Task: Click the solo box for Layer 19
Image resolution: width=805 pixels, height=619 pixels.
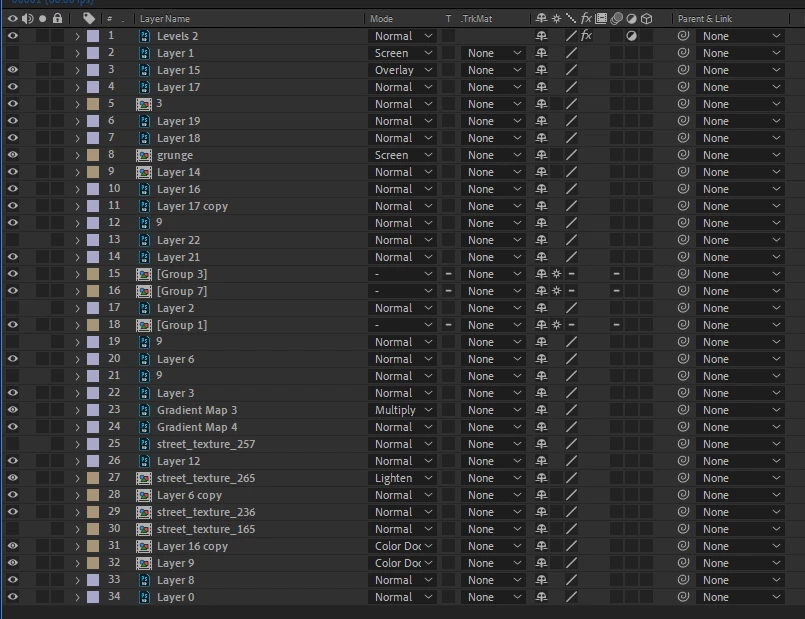Action: click(43, 121)
